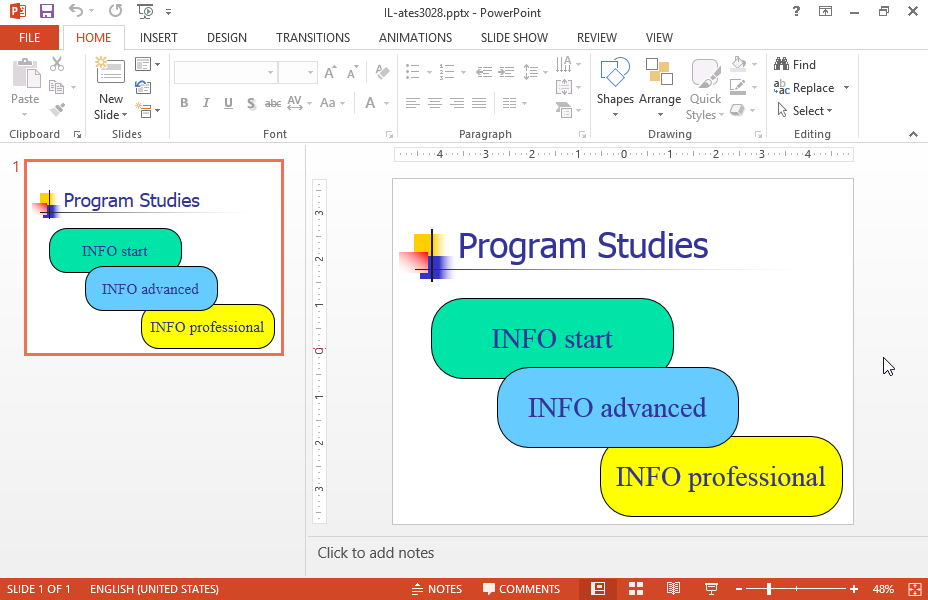Click Increase List Level icon
Viewport: 928px width, 600px height.
[506, 72]
